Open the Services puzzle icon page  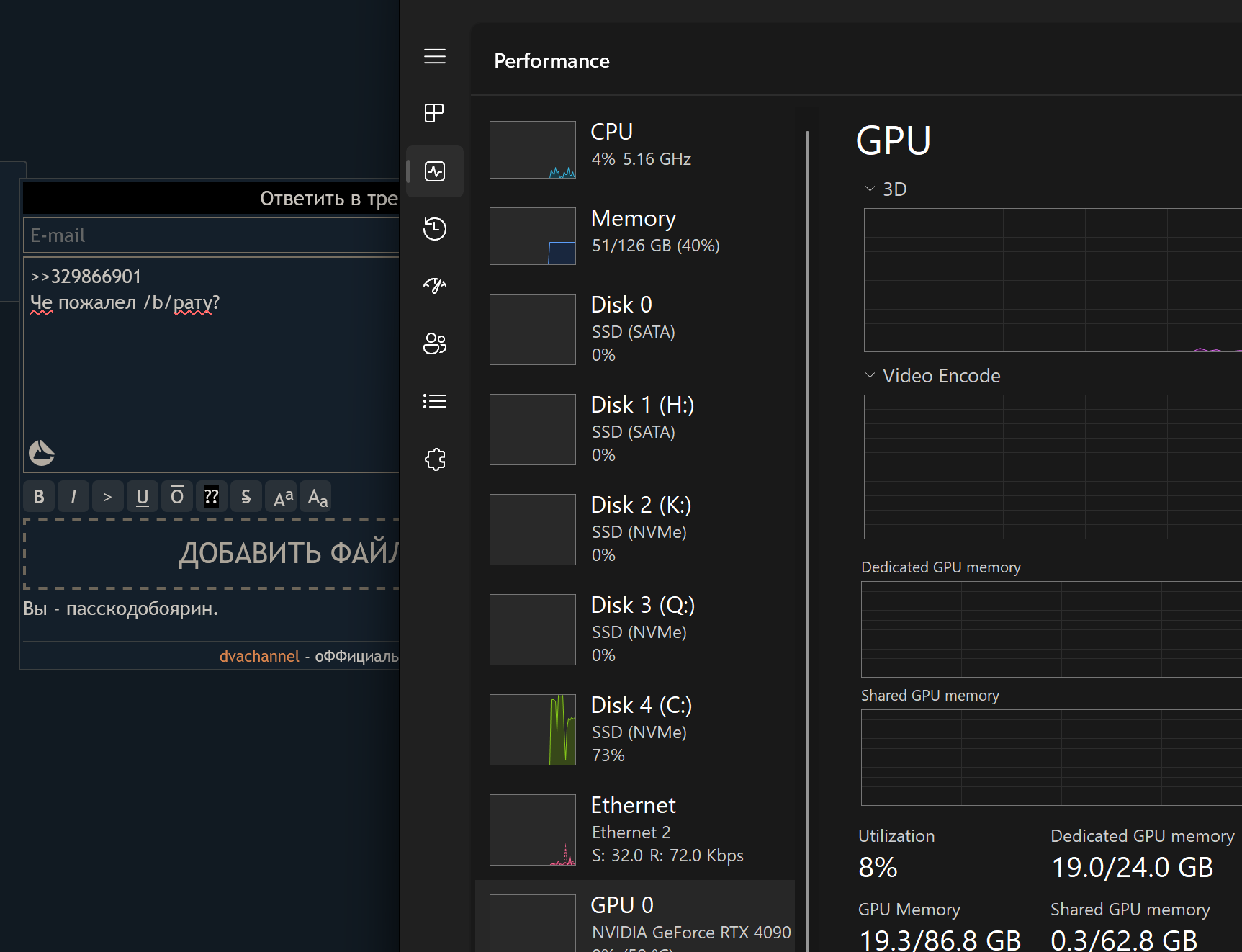click(x=435, y=459)
